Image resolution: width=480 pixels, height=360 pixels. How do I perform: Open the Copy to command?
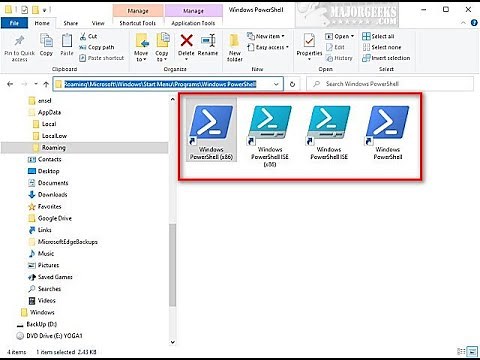pos(162,47)
